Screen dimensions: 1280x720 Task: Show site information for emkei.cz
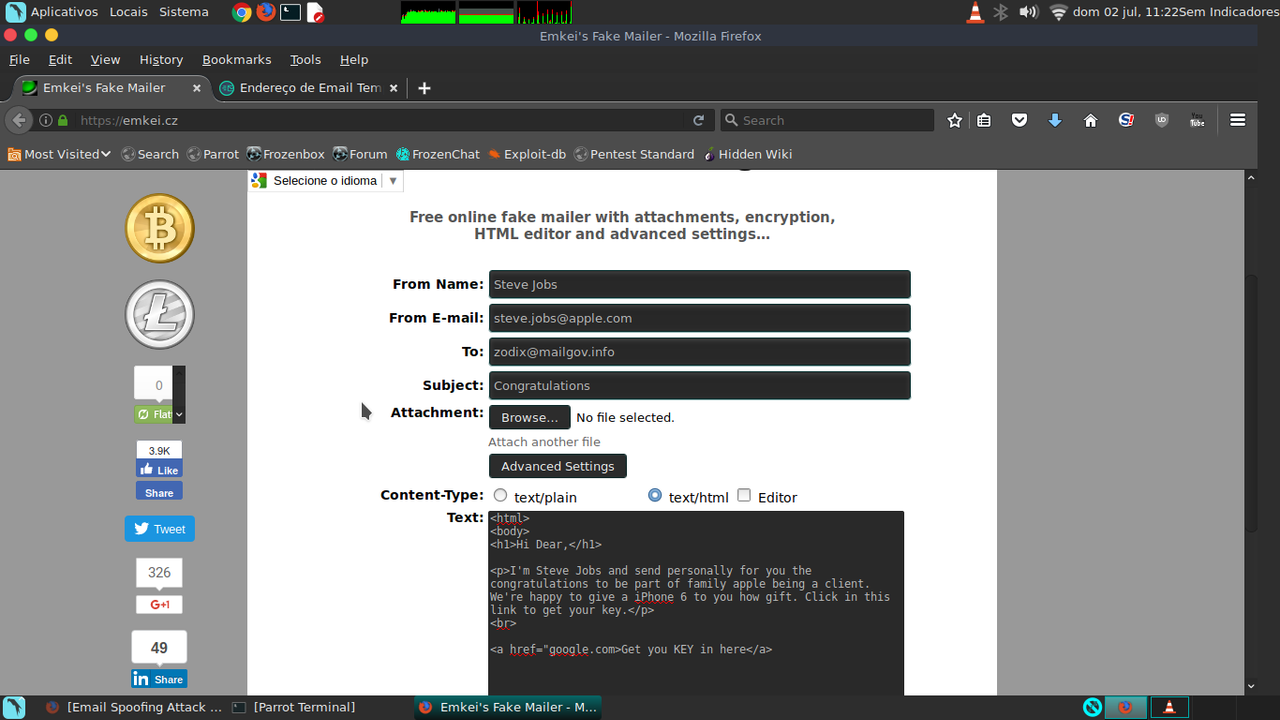coord(46,120)
